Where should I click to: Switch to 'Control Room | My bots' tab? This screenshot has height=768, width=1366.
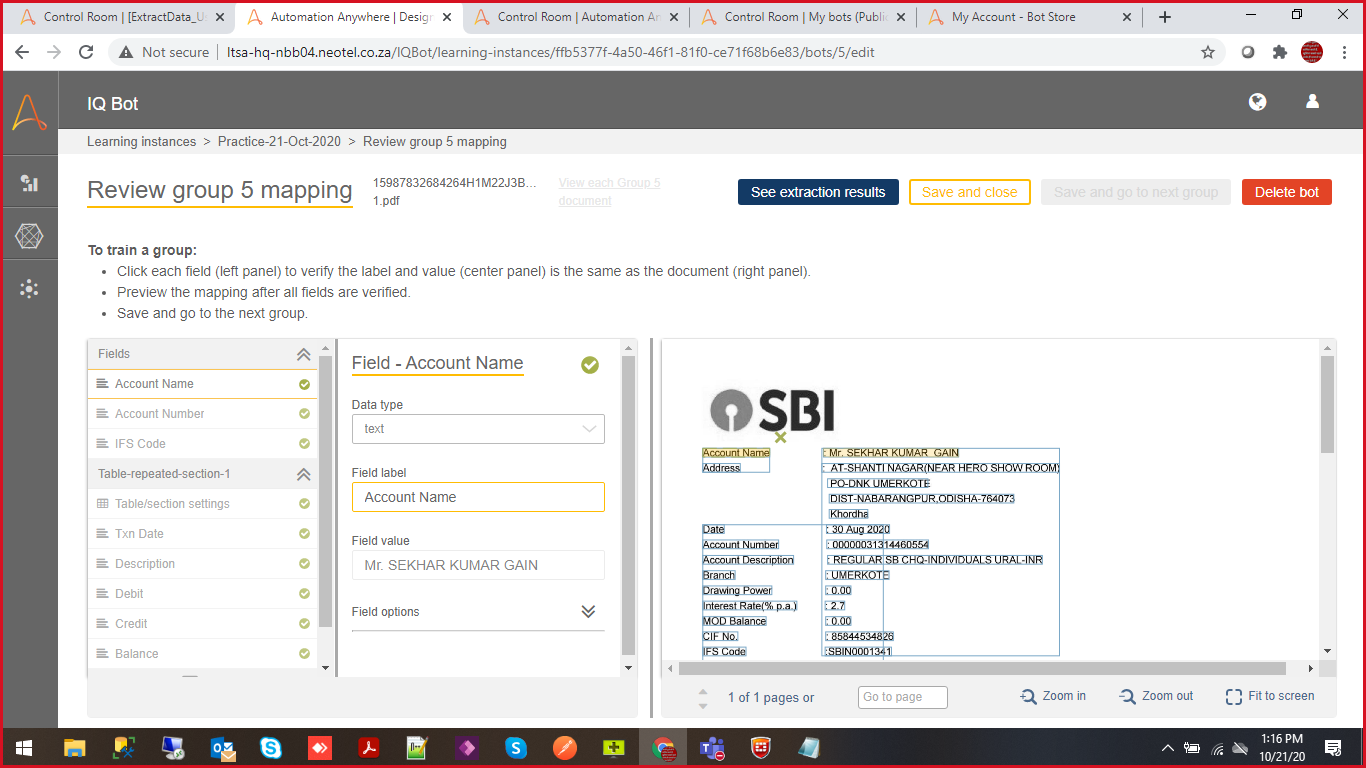click(804, 17)
